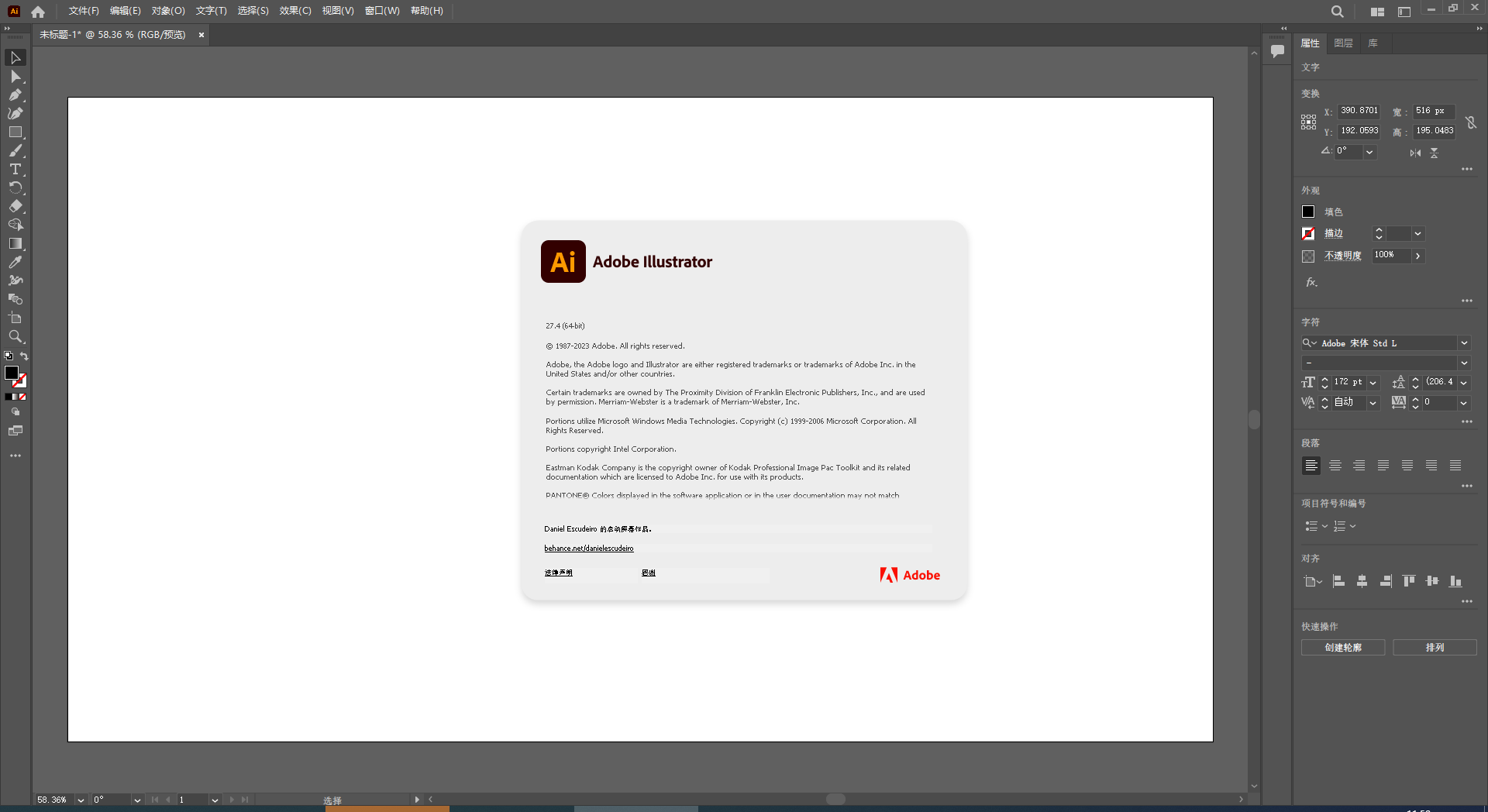Select the Zoom tool

15,336
